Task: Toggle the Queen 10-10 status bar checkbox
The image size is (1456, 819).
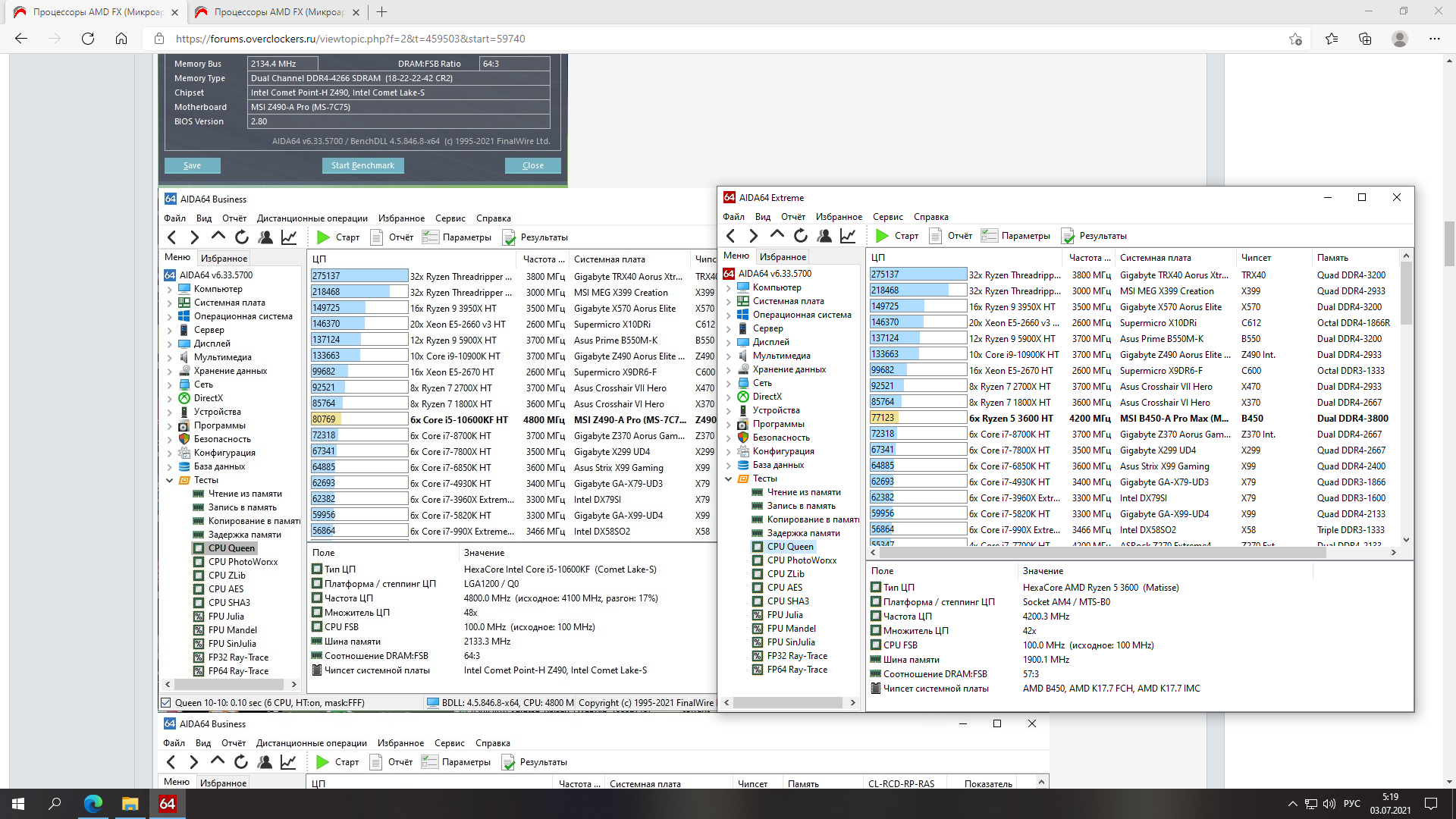Action: [166, 703]
